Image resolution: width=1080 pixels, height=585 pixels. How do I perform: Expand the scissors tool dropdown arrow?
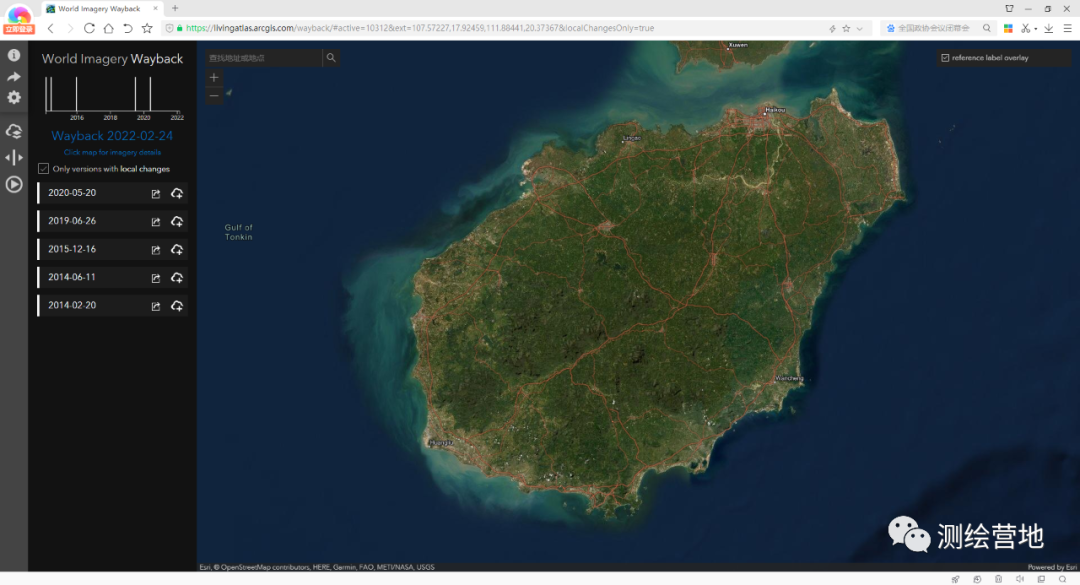point(1035,29)
